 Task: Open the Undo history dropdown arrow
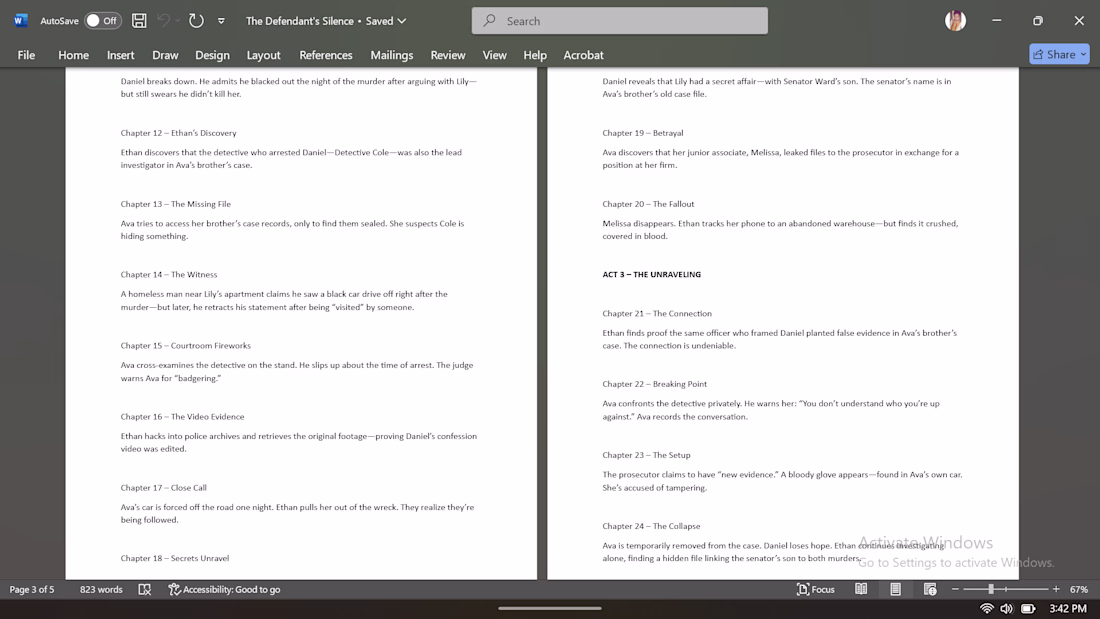pyautogui.click(x=177, y=21)
